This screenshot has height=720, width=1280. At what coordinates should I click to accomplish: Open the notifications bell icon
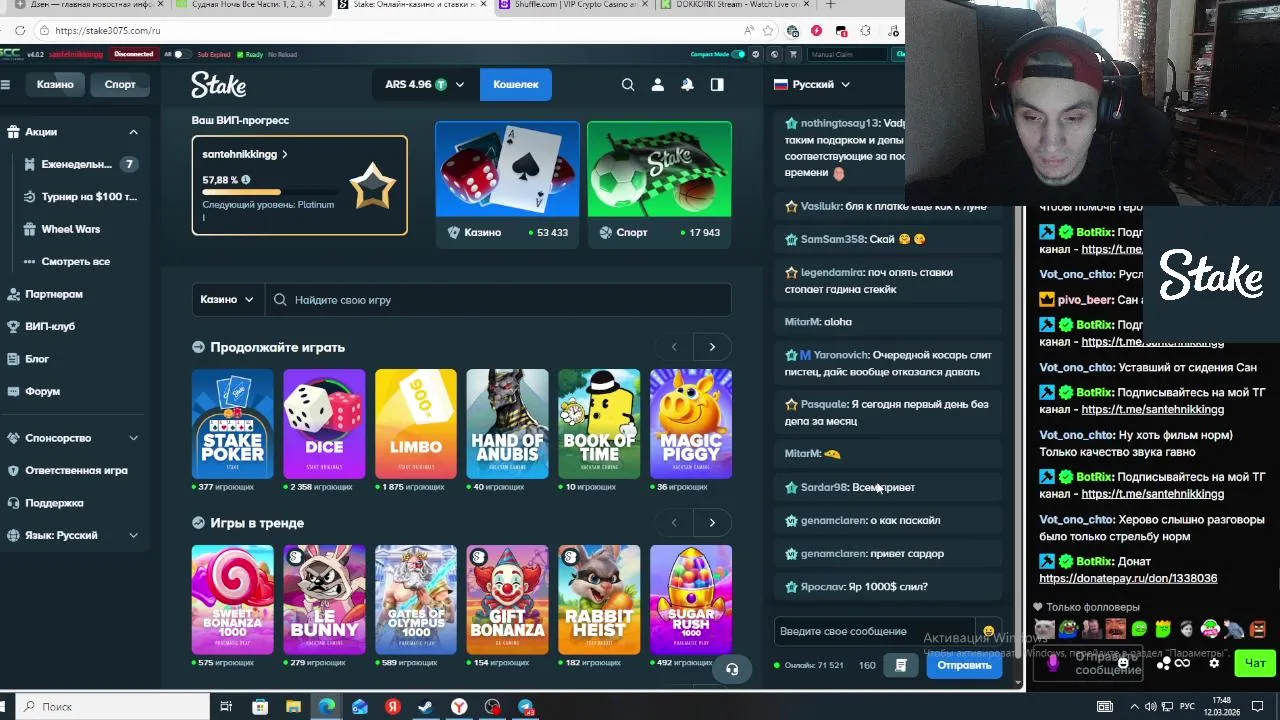click(x=687, y=85)
